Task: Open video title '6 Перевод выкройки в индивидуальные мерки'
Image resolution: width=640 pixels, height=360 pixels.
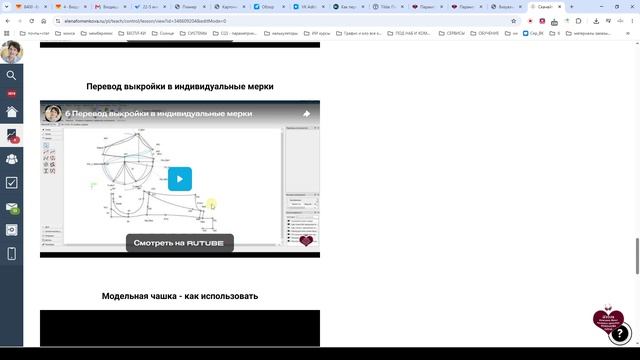Action: tap(158, 113)
